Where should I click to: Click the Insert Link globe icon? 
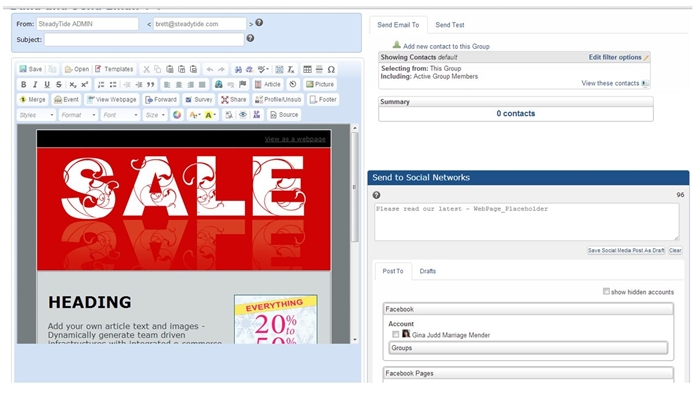pyautogui.click(x=219, y=84)
